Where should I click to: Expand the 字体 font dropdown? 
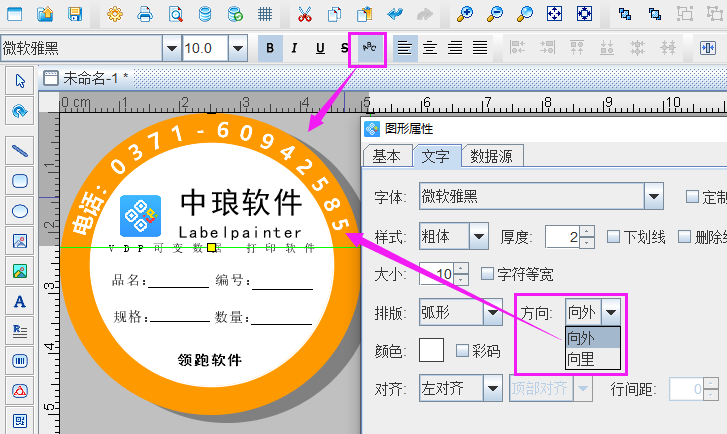tap(654, 197)
